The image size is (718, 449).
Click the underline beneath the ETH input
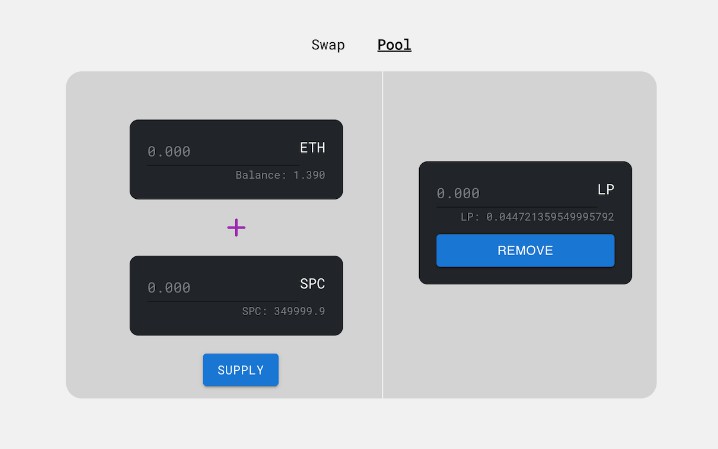tap(236, 166)
